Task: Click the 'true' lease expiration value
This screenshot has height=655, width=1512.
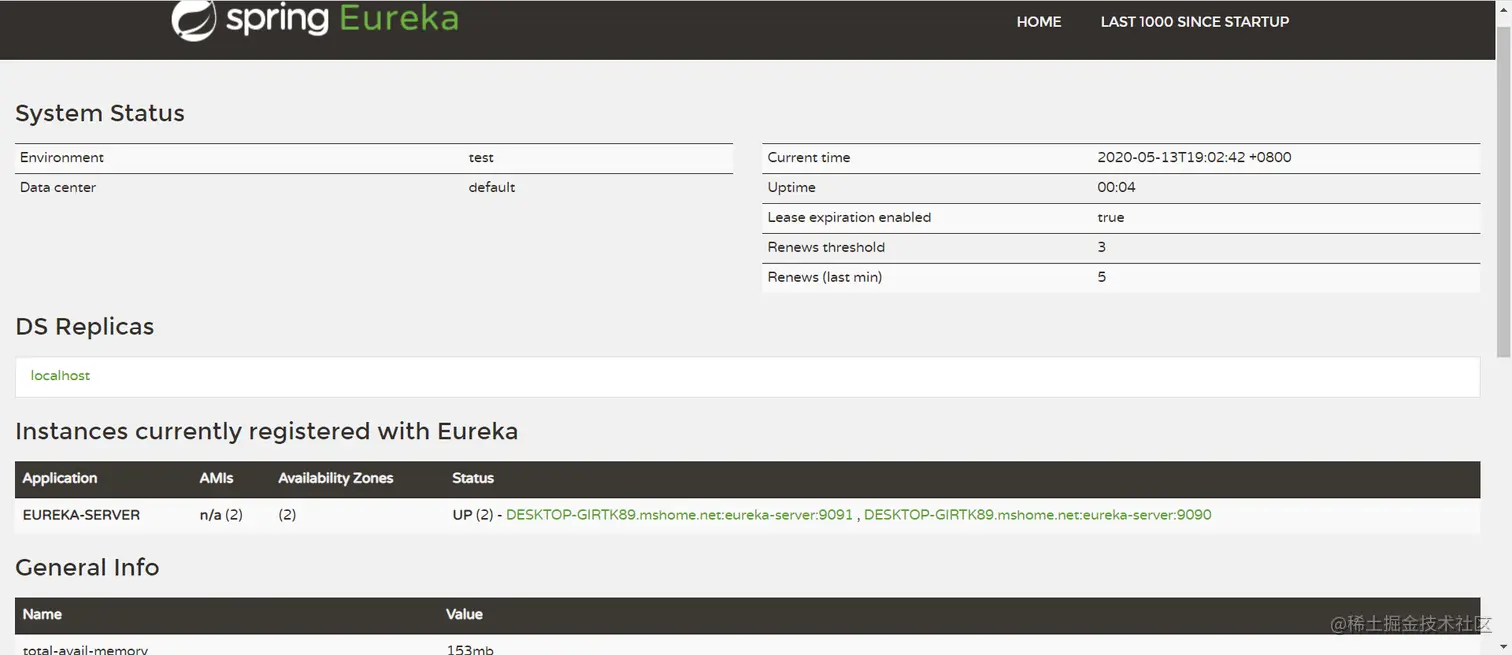Action: 1110,218
